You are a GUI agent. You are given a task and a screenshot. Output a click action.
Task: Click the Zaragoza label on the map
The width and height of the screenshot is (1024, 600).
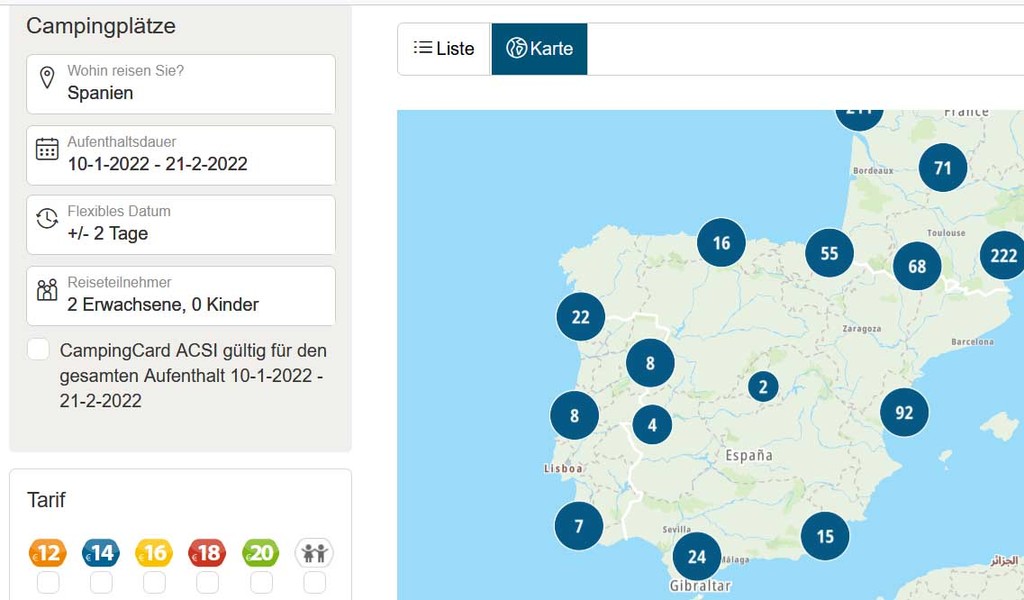point(861,328)
